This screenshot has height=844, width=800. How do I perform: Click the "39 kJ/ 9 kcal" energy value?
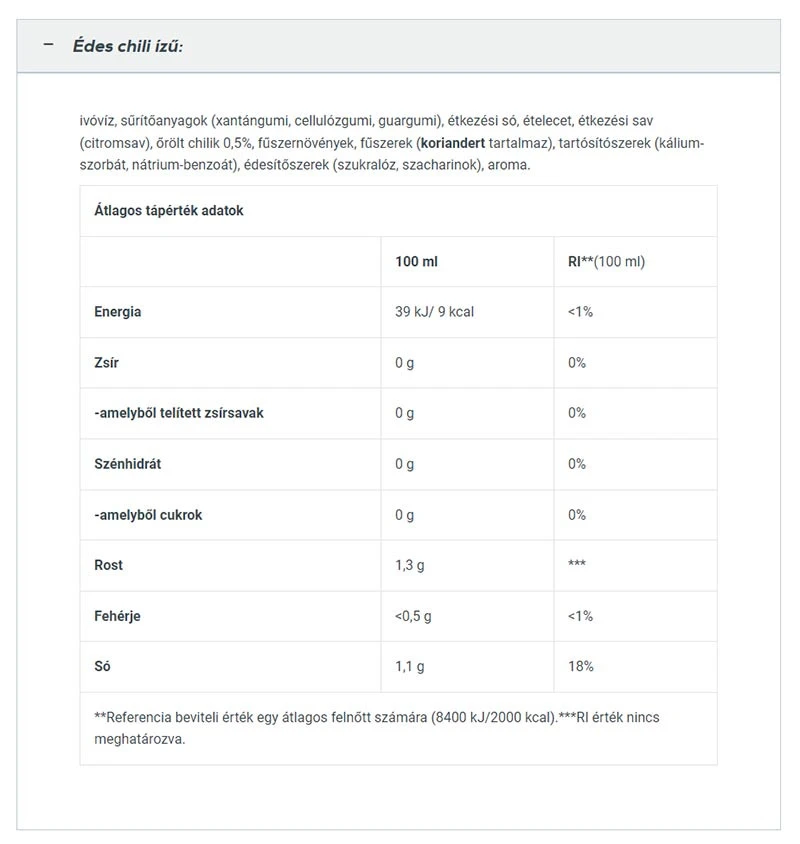[x=434, y=312]
